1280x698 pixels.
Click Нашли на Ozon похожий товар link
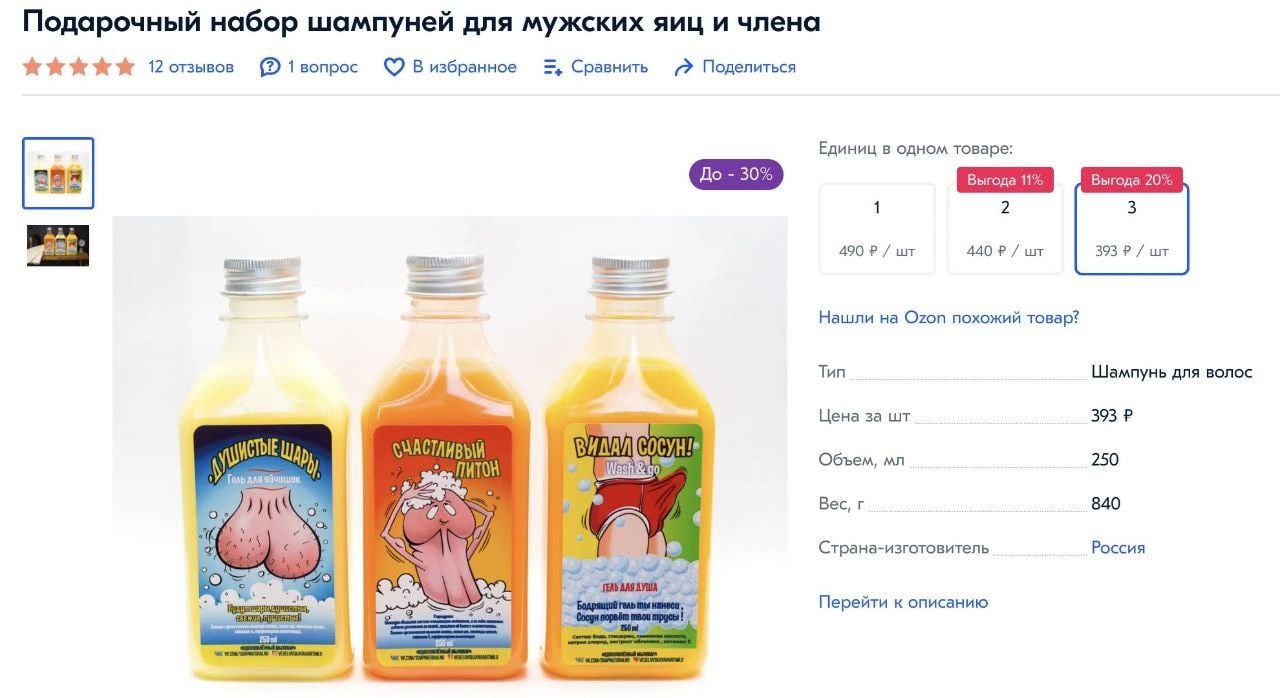coord(949,318)
